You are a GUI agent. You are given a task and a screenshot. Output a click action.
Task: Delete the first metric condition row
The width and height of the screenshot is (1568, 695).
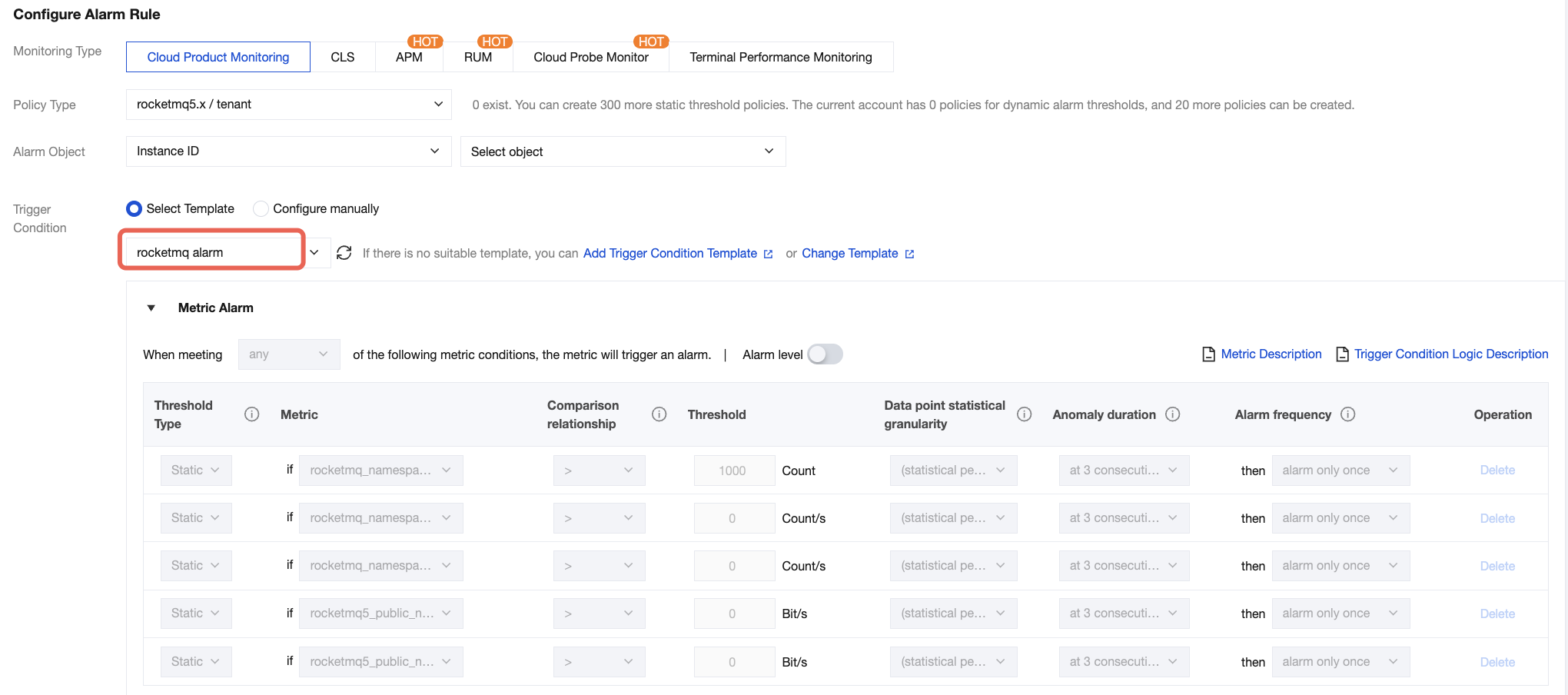1497,471
